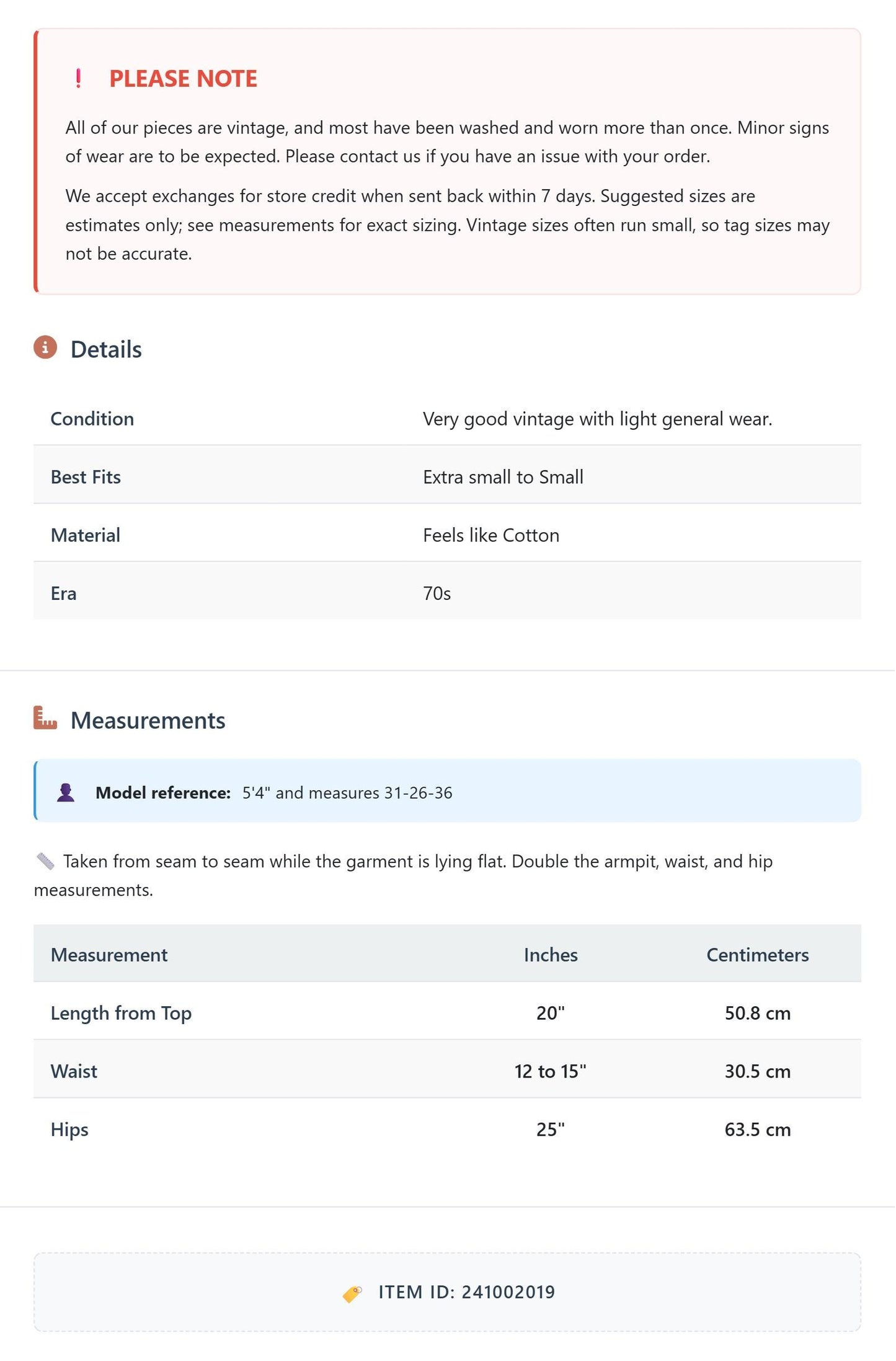Click the red exclamation mark icon
This screenshot has height=1361, width=896.
[x=78, y=78]
